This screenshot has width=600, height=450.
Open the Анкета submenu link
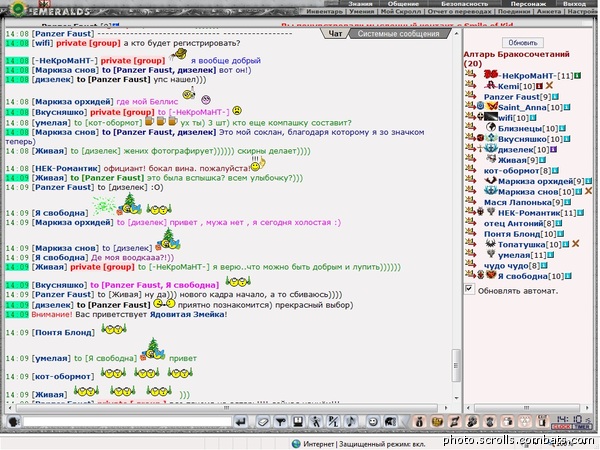(x=549, y=12)
